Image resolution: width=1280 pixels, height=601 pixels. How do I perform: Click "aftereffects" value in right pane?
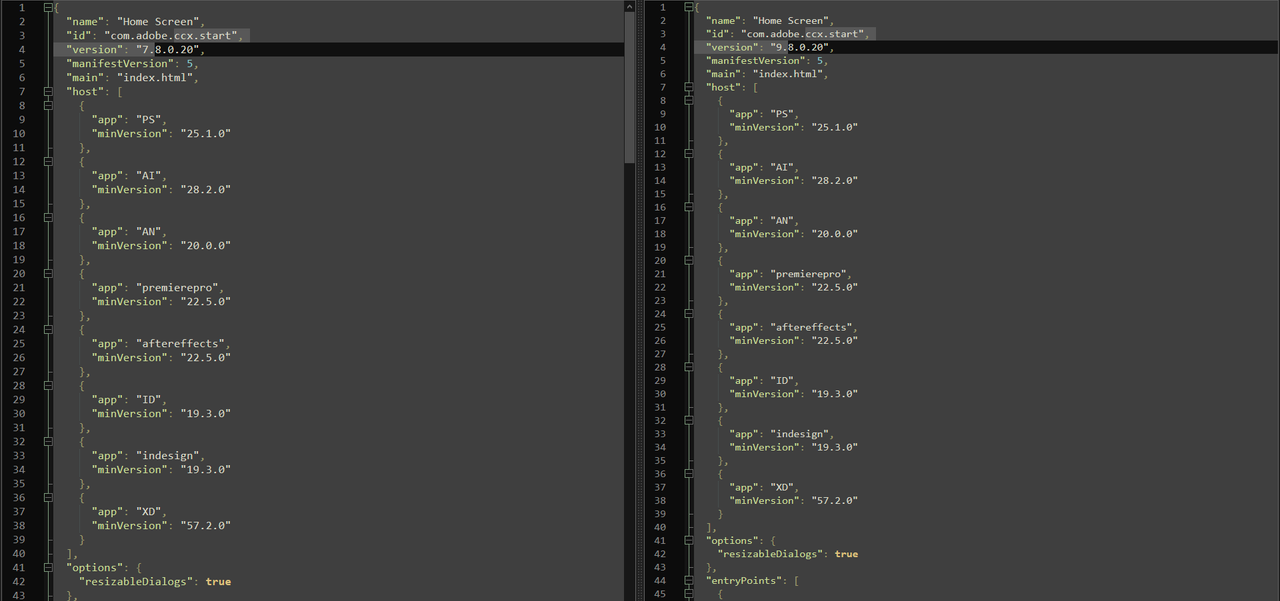[811, 327]
